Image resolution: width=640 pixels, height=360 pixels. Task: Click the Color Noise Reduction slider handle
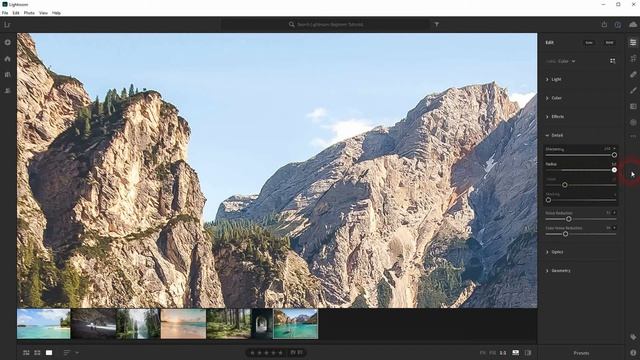coord(565,234)
